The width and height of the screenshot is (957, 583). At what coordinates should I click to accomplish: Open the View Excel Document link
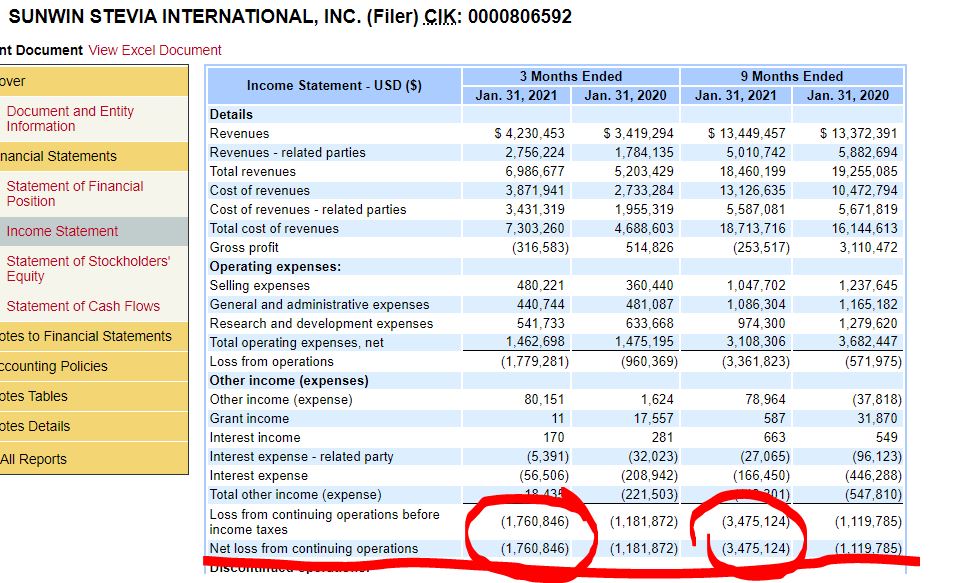pyautogui.click(x=155, y=50)
